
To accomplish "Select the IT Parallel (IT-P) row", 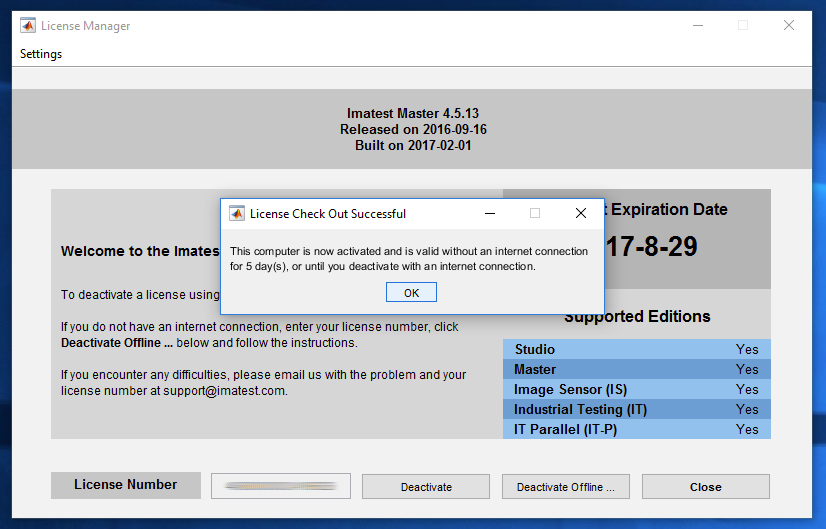I will [636, 429].
